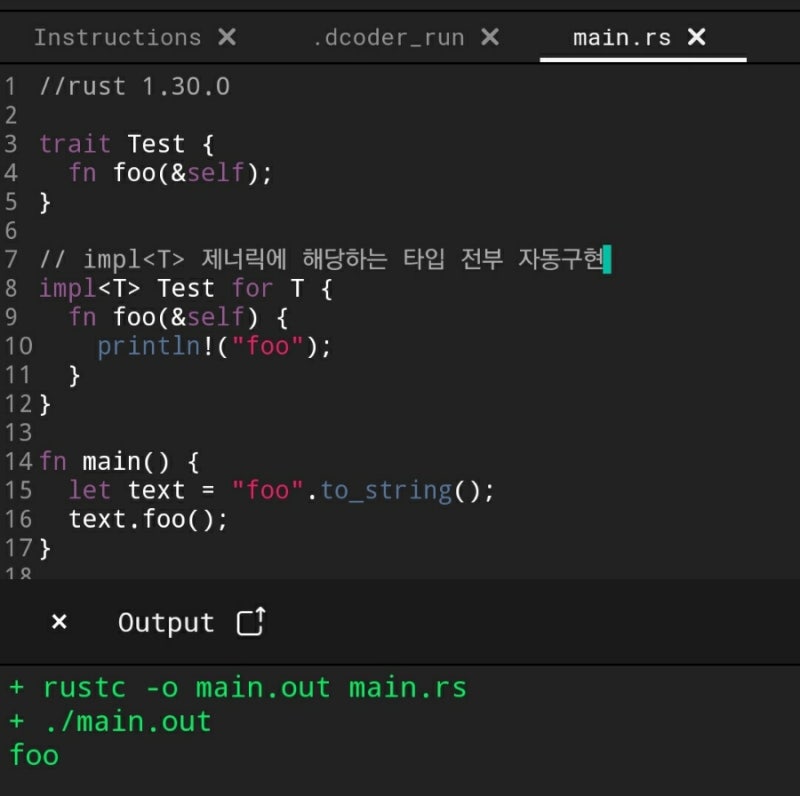Open the .dcoder_run tab
This screenshot has width=800, height=796.
click(x=388, y=37)
